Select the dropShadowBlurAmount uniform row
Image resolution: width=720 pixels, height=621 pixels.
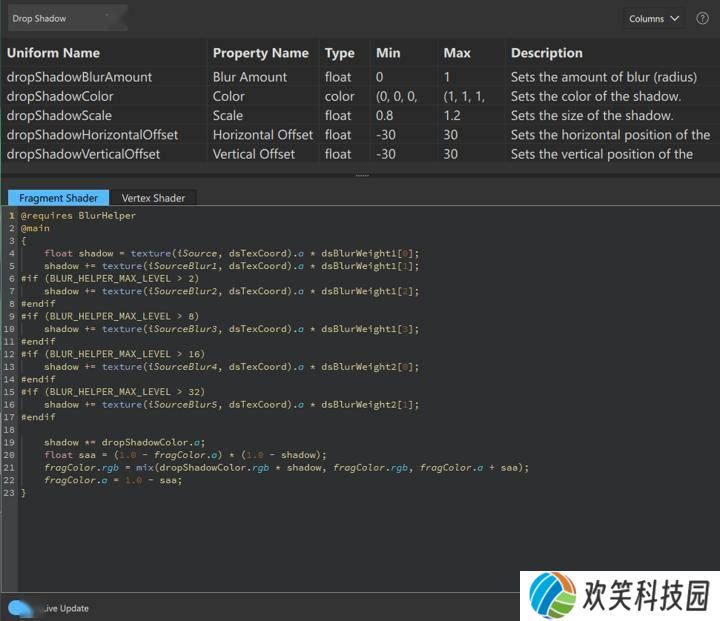click(360, 77)
